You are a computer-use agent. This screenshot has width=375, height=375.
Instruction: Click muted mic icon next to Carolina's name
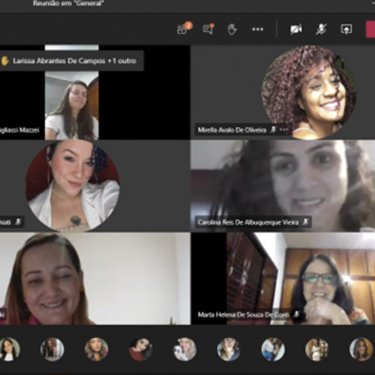click(x=306, y=222)
